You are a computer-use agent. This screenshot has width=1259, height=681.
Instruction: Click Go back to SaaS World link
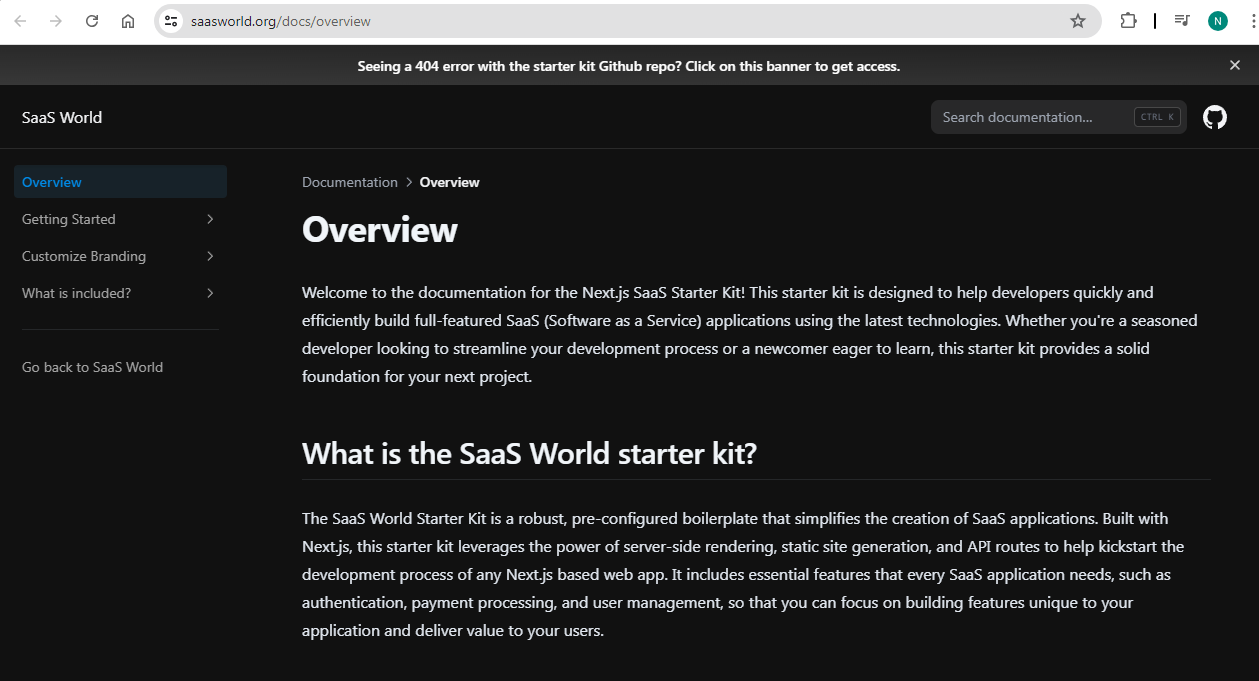pyautogui.click(x=92, y=367)
